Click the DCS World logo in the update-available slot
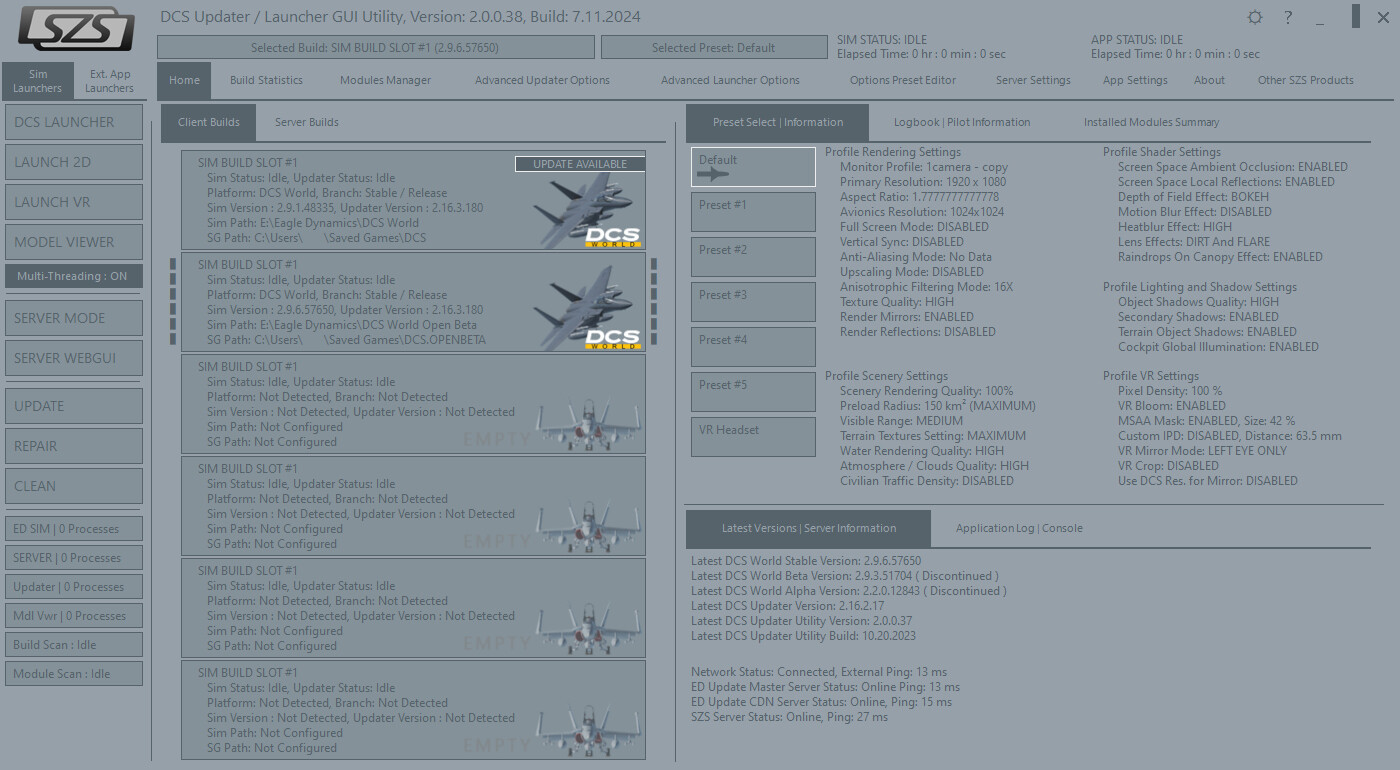Image resolution: width=1400 pixels, height=770 pixels. [612, 237]
